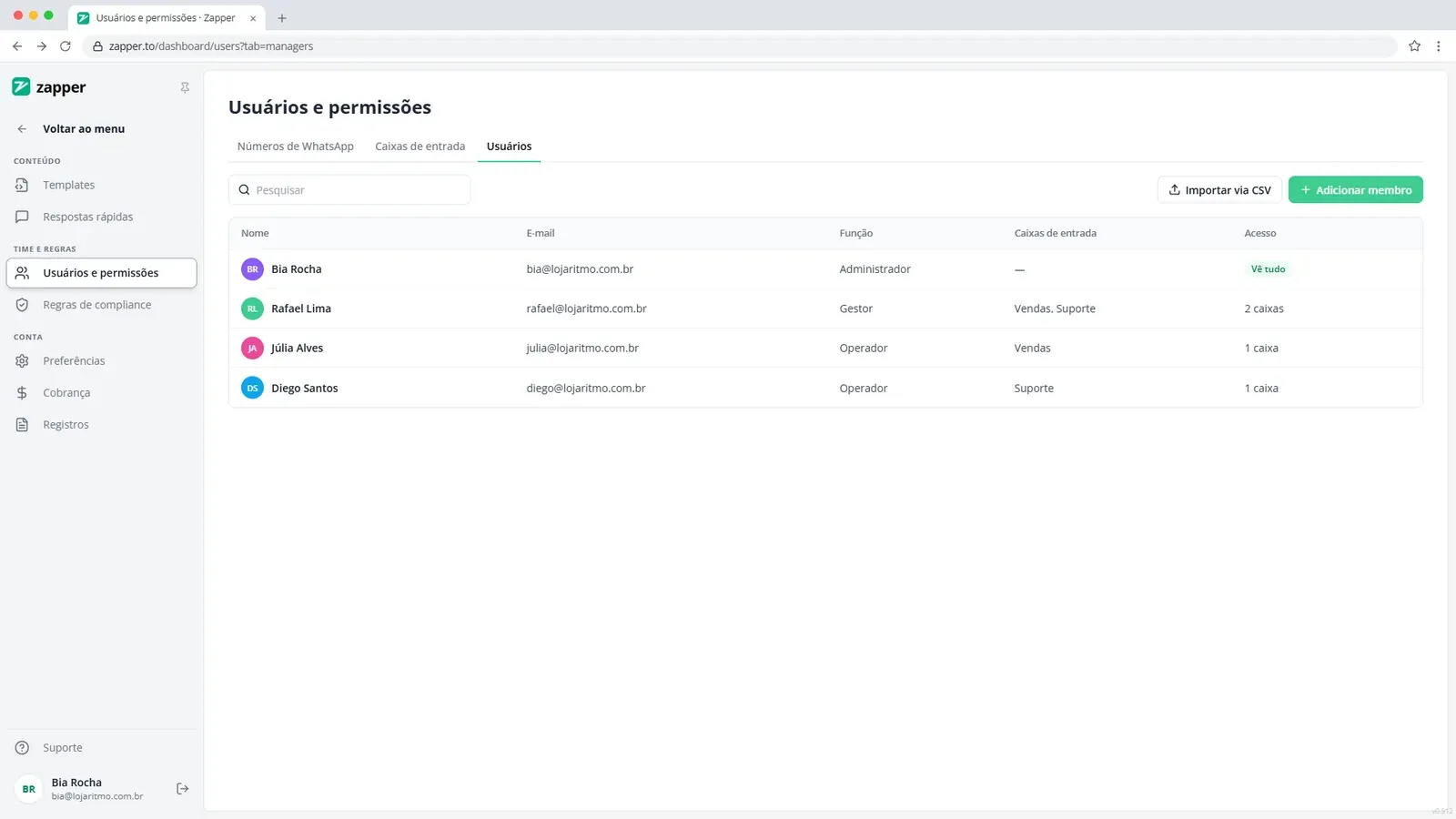Click Bia Rocha BR avatar in table
The height and width of the screenshot is (819, 1456).
tap(252, 269)
